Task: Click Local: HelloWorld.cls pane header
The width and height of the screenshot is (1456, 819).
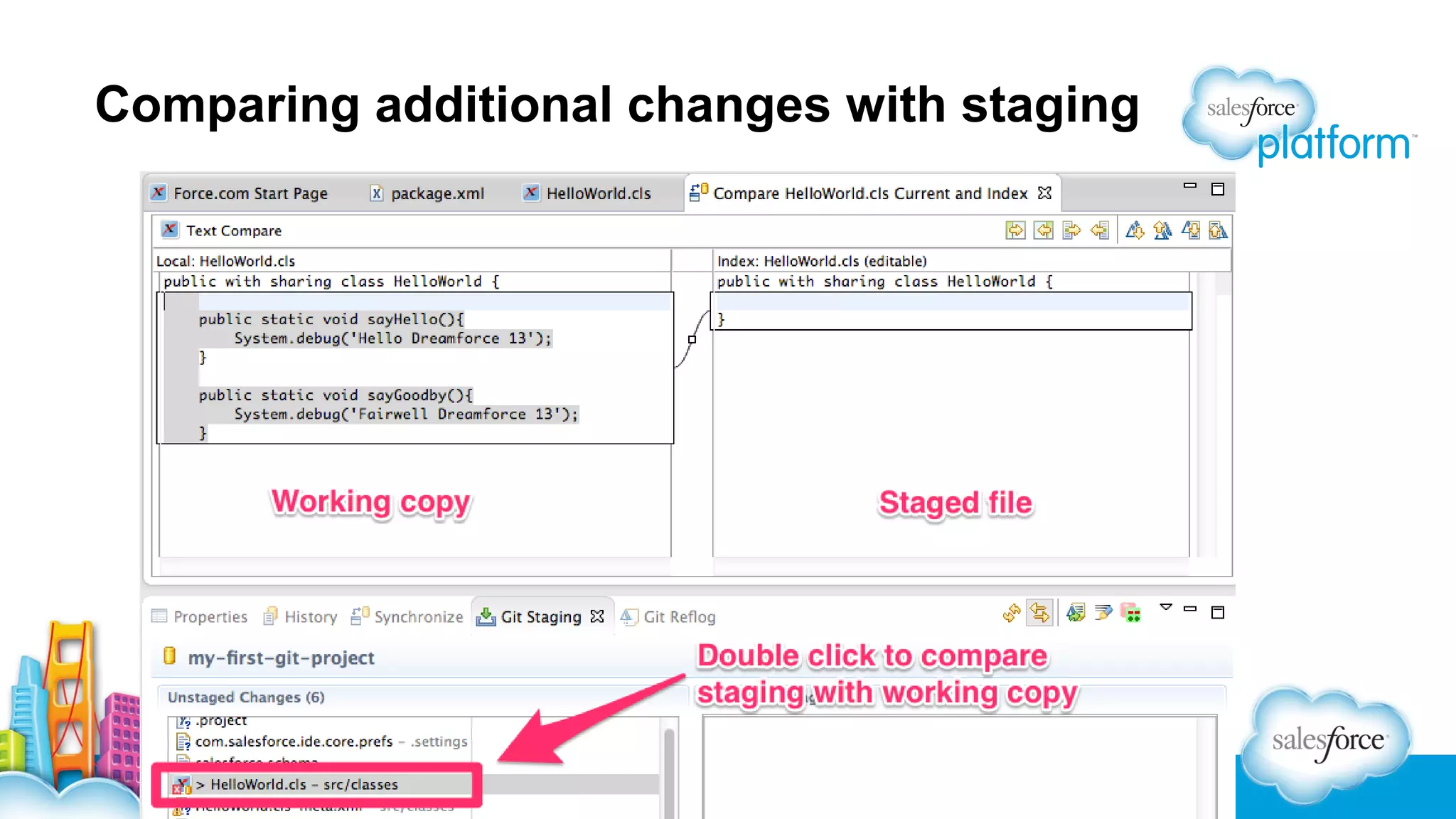Action: (412, 261)
